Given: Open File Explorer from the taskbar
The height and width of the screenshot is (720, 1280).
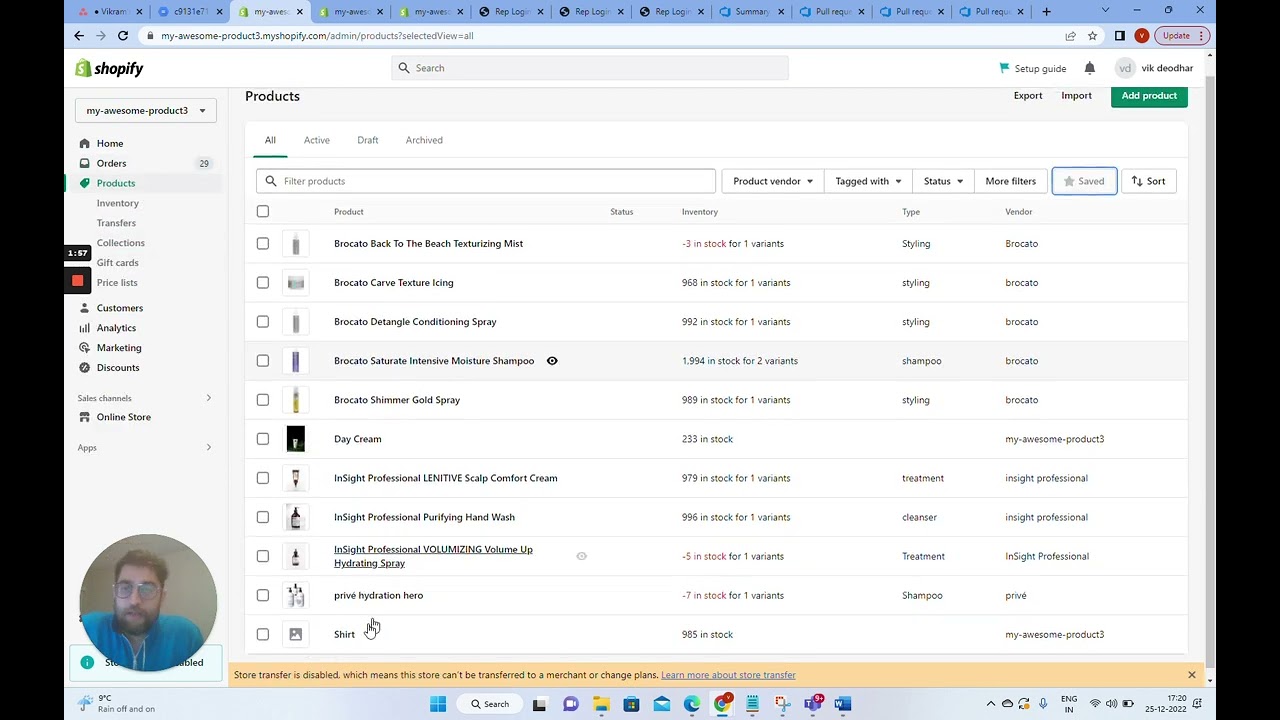Looking at the screenshot, I should tap(601, 704).
